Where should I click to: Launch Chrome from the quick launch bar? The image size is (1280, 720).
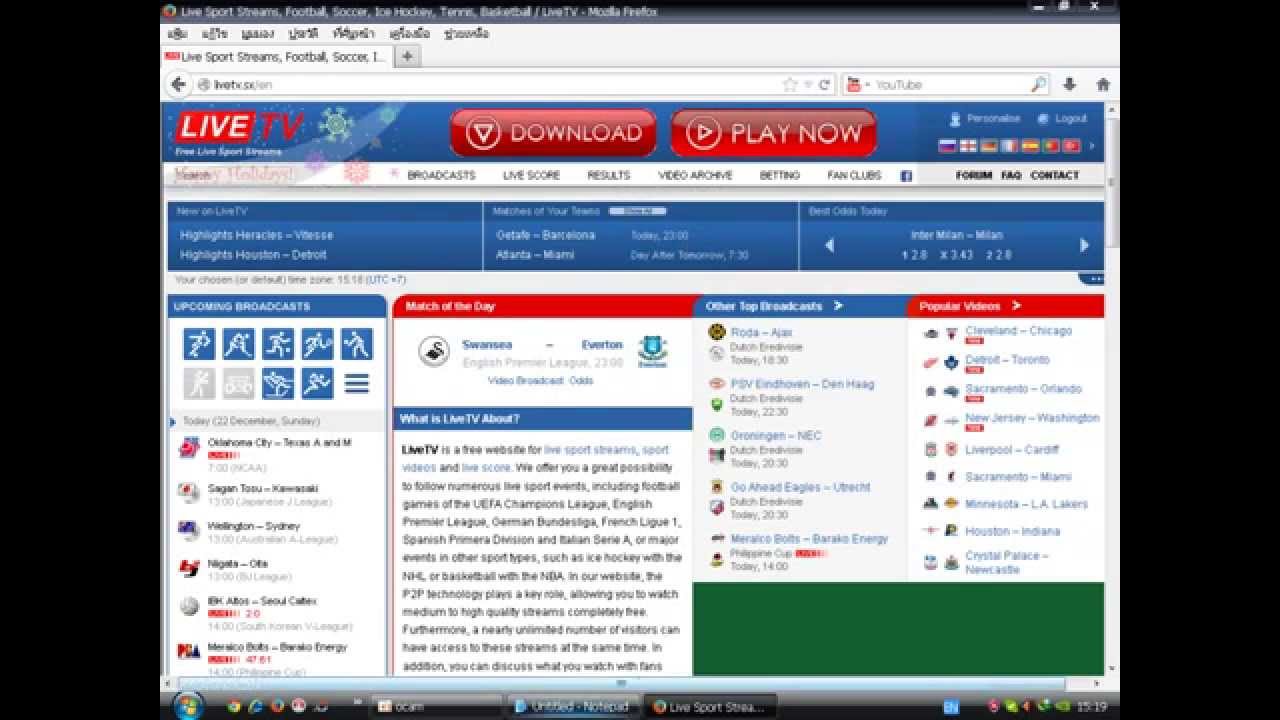234,706
